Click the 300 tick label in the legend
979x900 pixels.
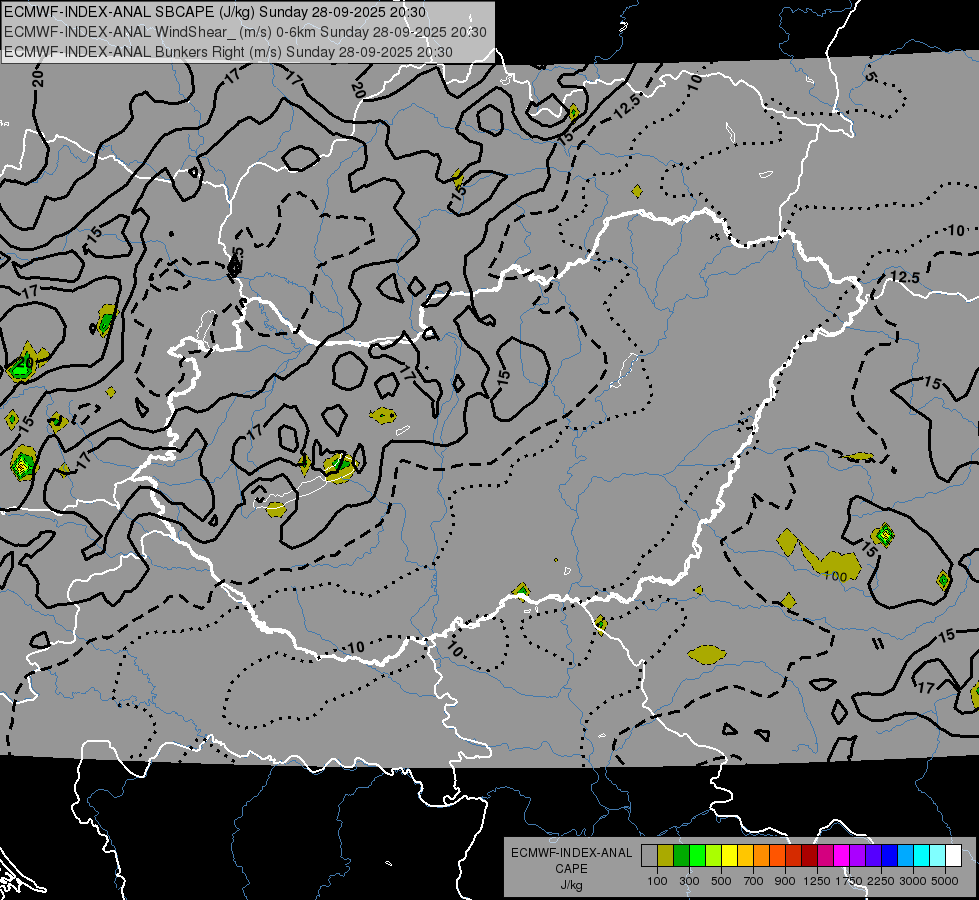click(x=689, y=881)
